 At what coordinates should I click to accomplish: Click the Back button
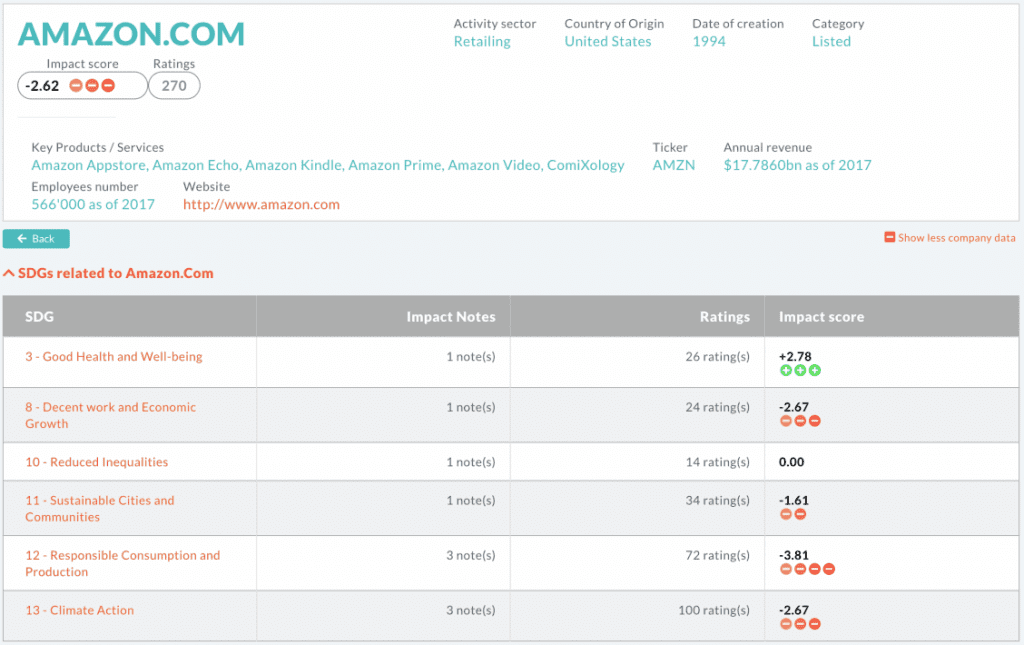pyautogui.click(x=36, y=239)
